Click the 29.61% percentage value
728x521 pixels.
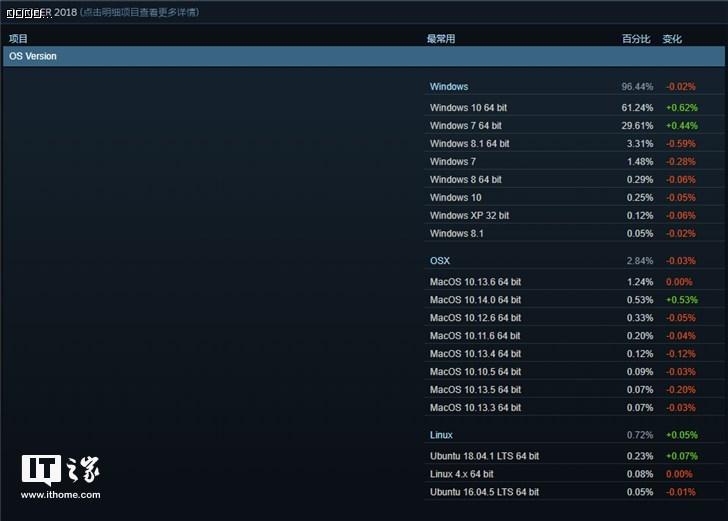click(637, 125)
